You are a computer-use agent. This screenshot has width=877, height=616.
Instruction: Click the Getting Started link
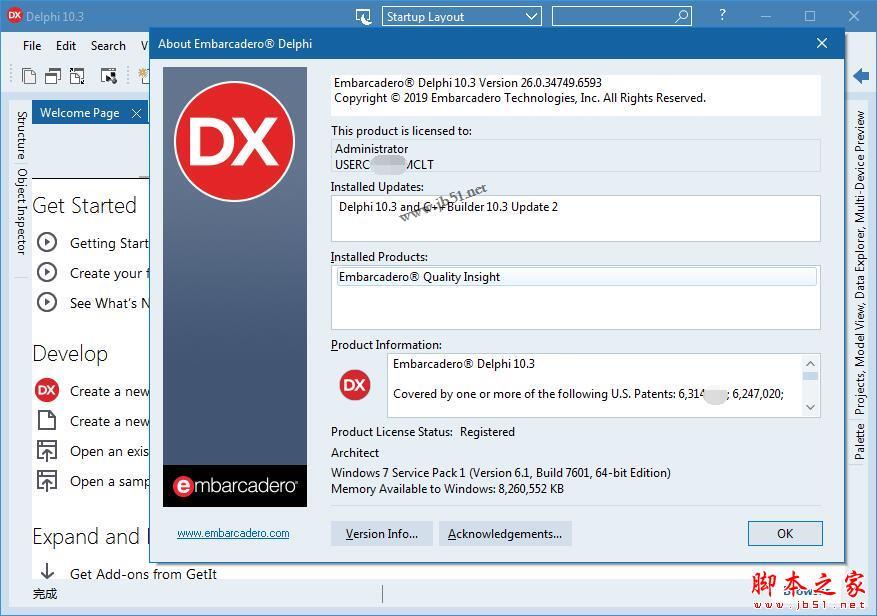tap(110, 243)
